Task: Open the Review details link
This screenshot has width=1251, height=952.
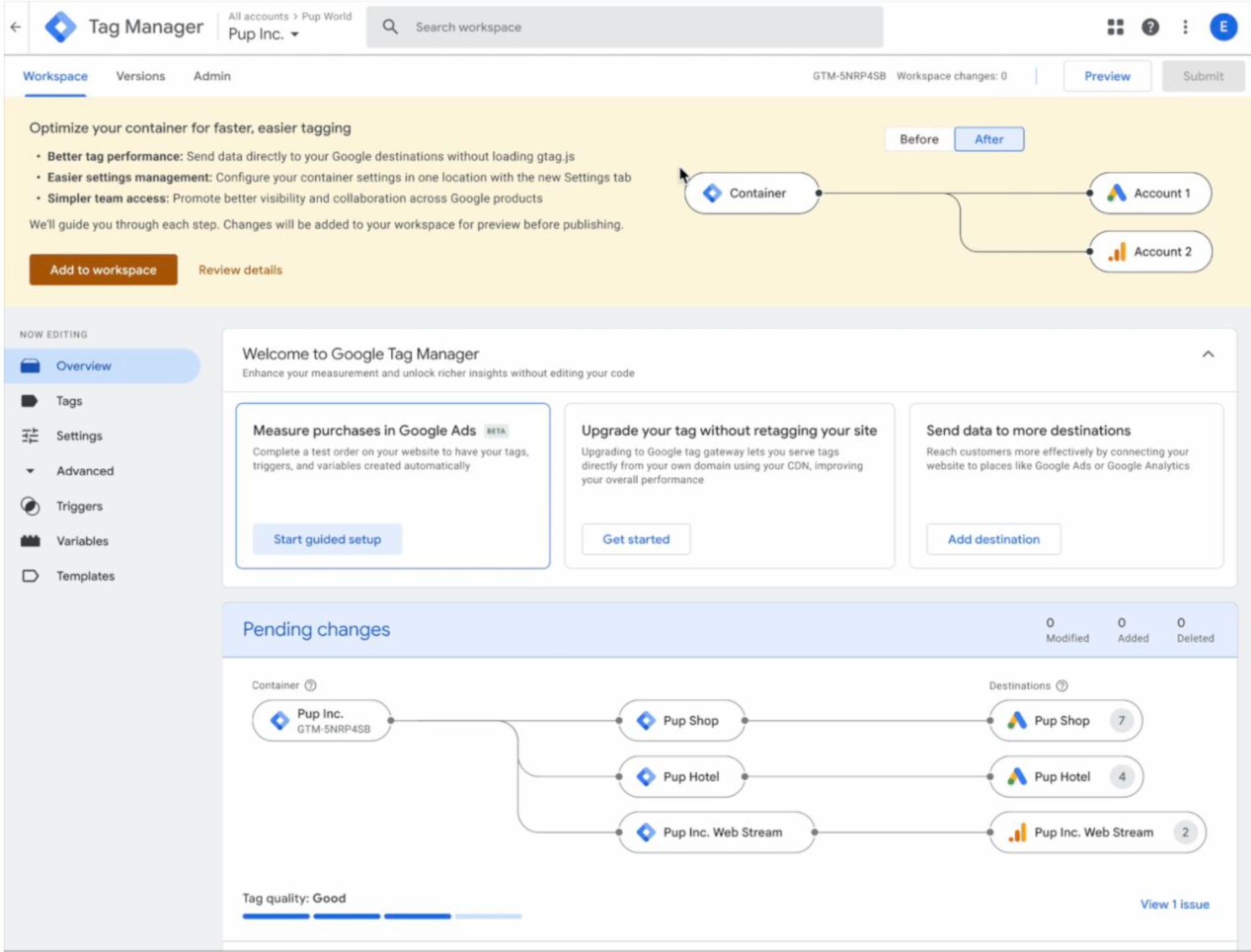Action: coord(240,269)
